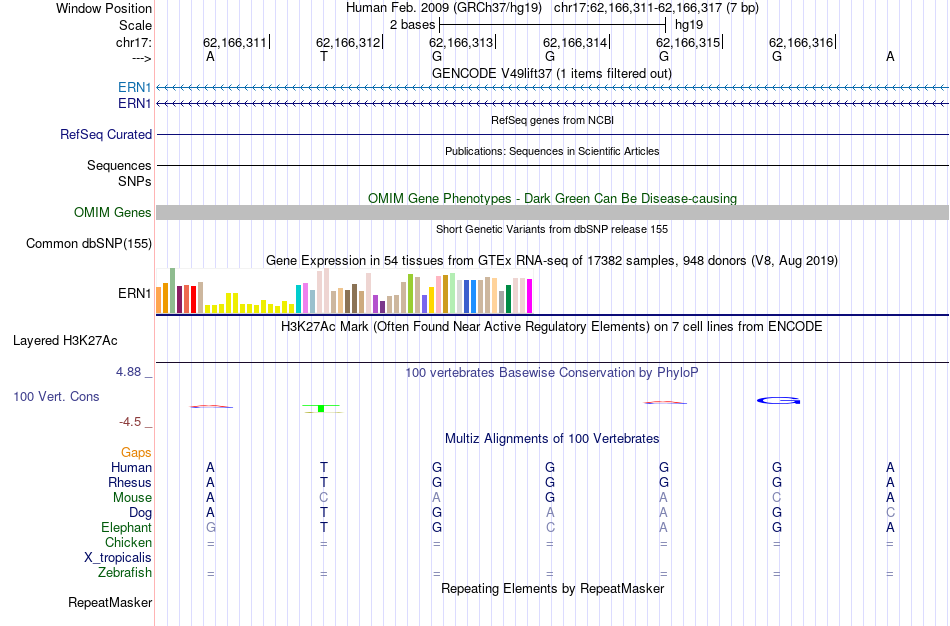
Task: Click the Sequences track label
Action: coord(119,165)
